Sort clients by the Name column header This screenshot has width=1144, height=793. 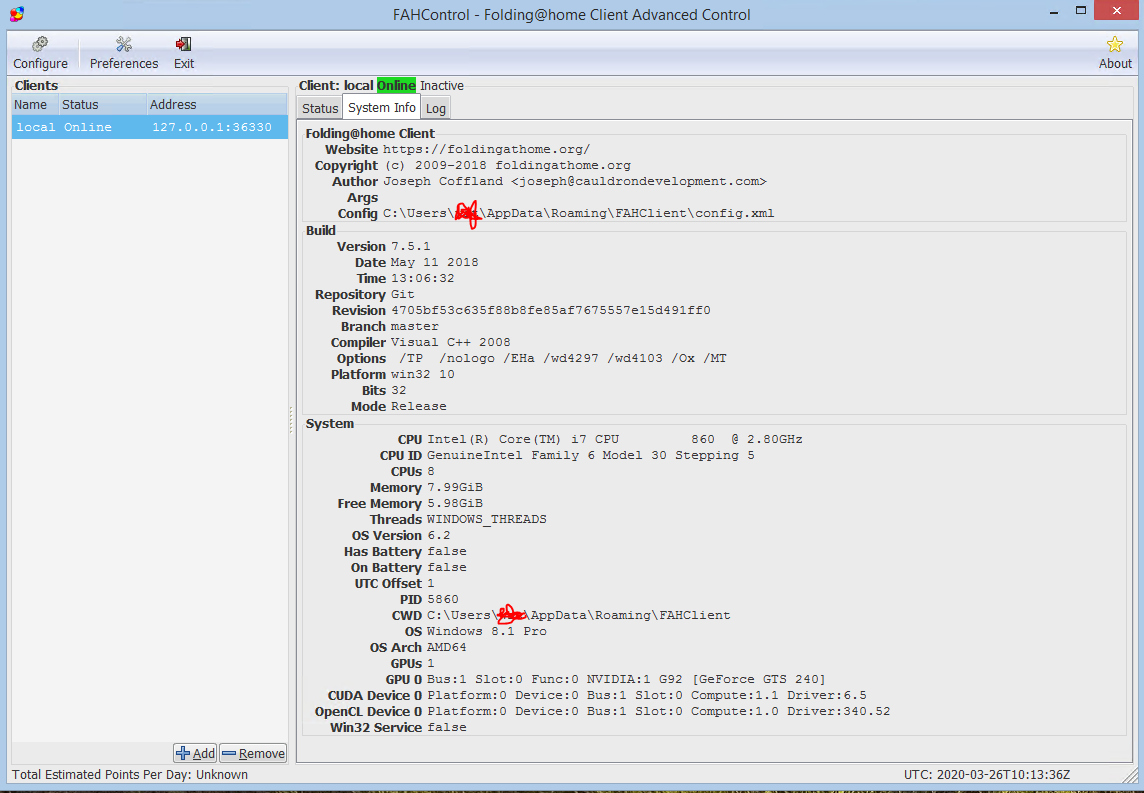click(31, 104)
